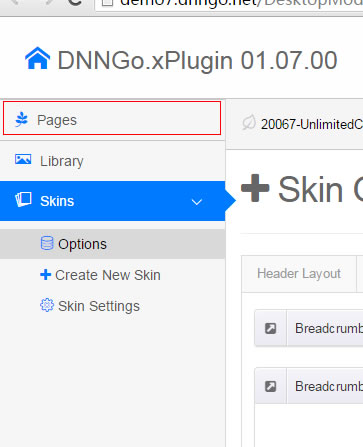Click the gray leaf icon beside 20067-UnlimitedC
This screenshot has height=447, width=363.
pyautogui.click(x=249, y=123)
